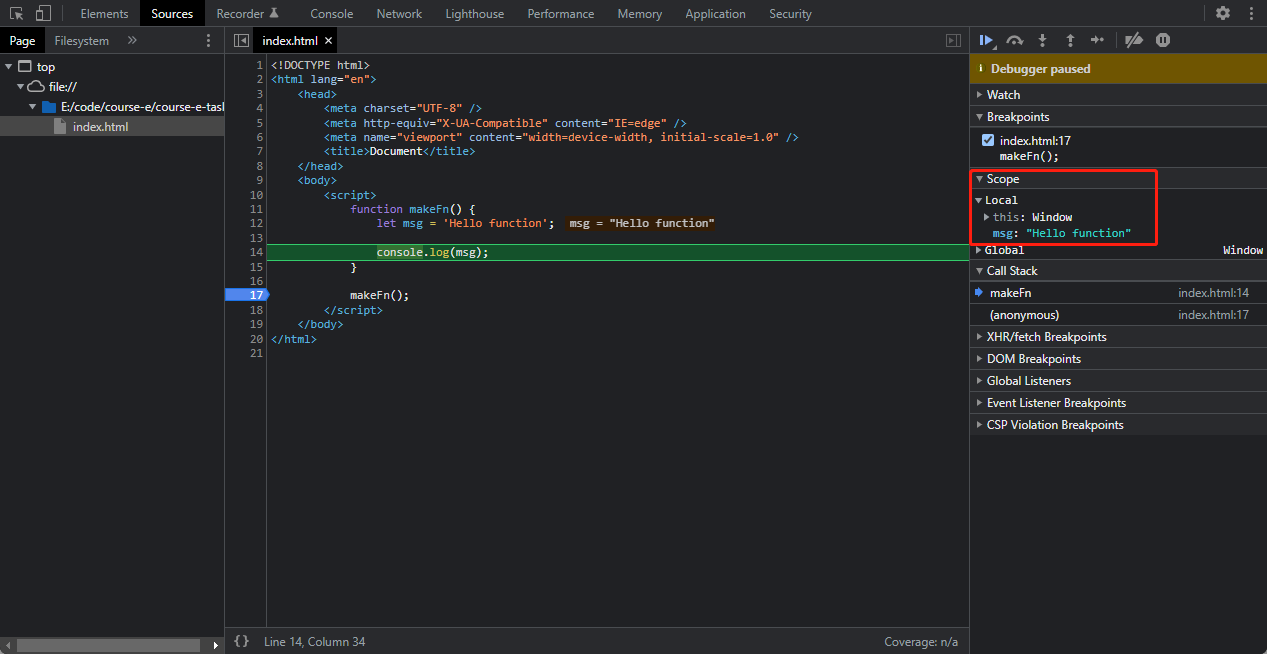The height and width of the screenshot is (654, 1267).
Task: Step into next function call
Action: pos(1043,40)
